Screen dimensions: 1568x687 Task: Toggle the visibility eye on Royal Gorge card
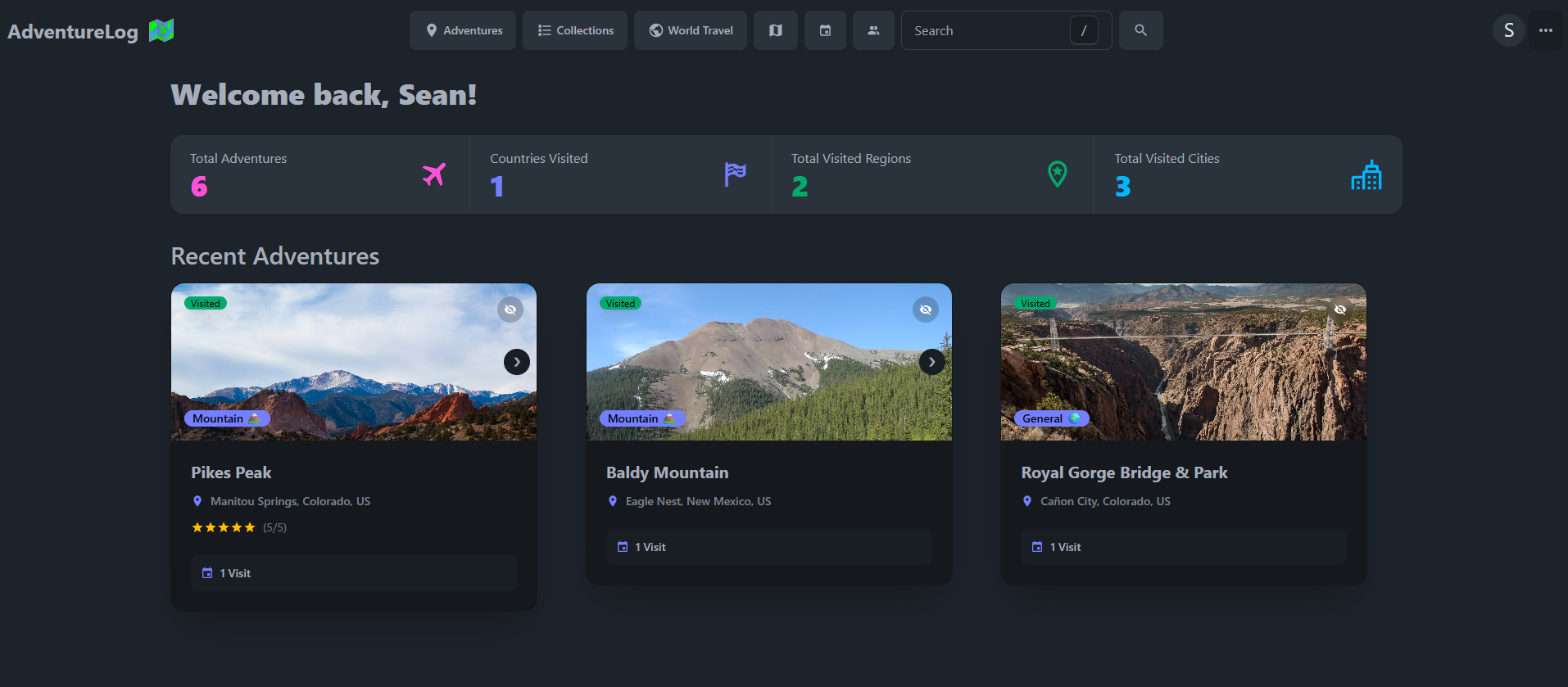1340,310
